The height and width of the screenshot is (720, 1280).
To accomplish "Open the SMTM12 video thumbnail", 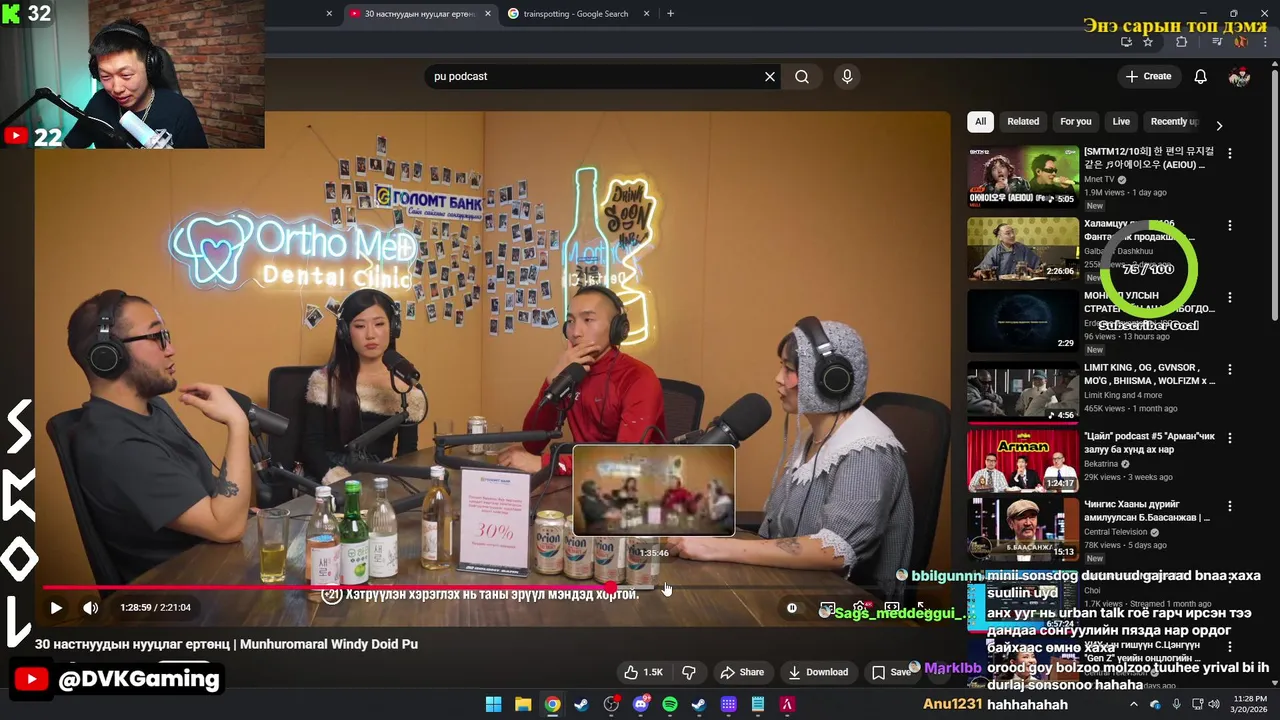I will pos(1022,176).
